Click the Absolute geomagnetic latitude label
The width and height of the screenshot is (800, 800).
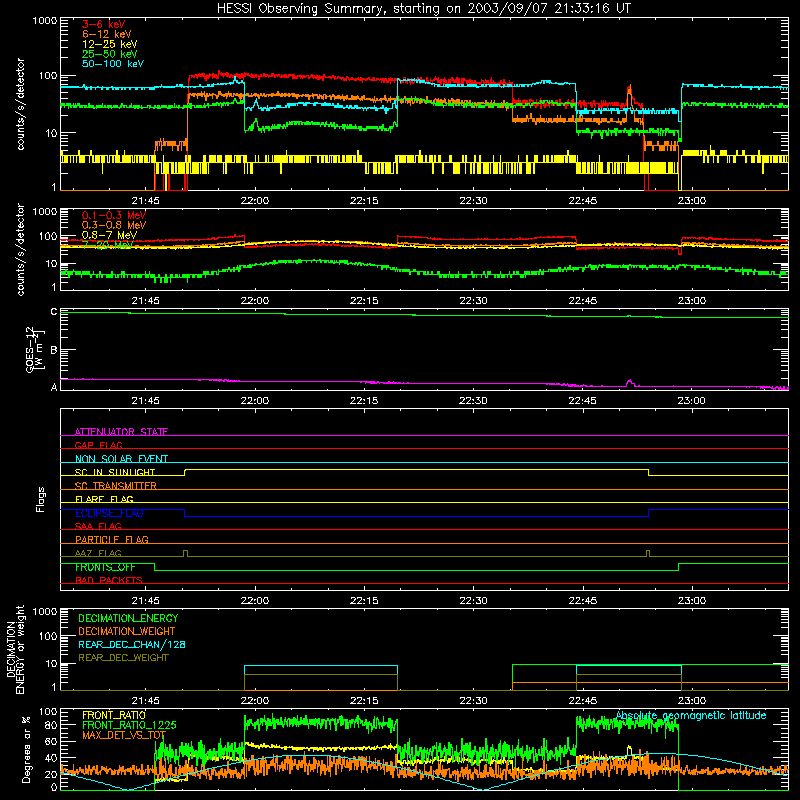pos(691,715)
